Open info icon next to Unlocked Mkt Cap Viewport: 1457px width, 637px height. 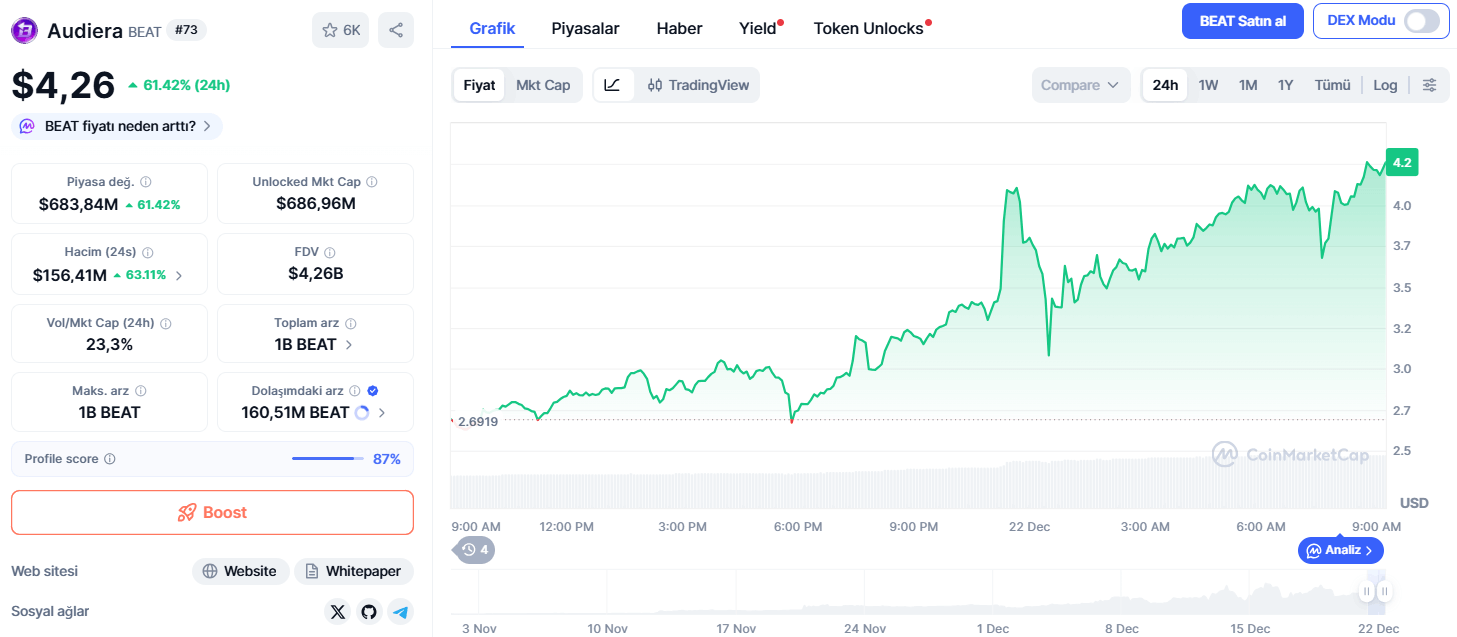pos(372,182)
